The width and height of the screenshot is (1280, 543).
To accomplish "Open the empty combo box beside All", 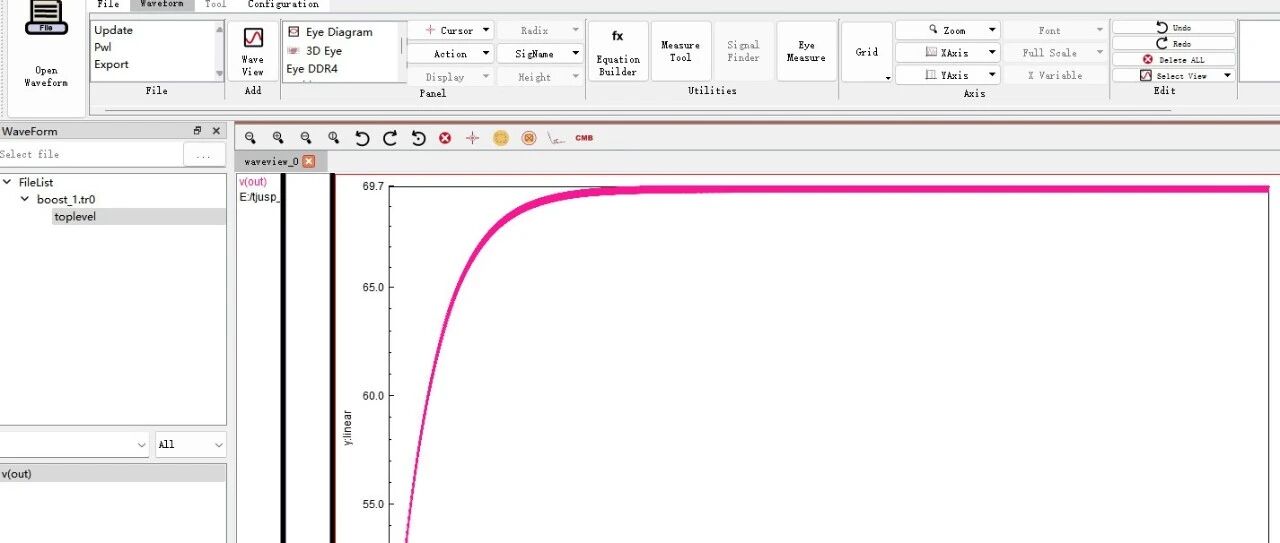I will (x=74, y=444).
